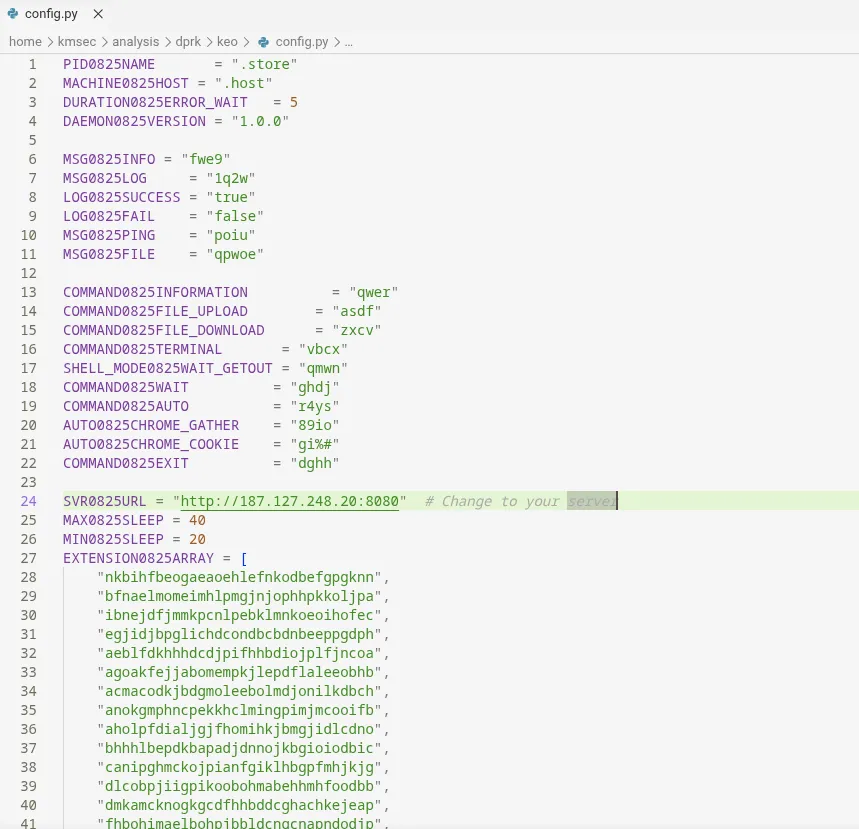Expand the breadcrumb ellipsis symbol list
This screenshot has height=829, width=859.
click(348, 42)
